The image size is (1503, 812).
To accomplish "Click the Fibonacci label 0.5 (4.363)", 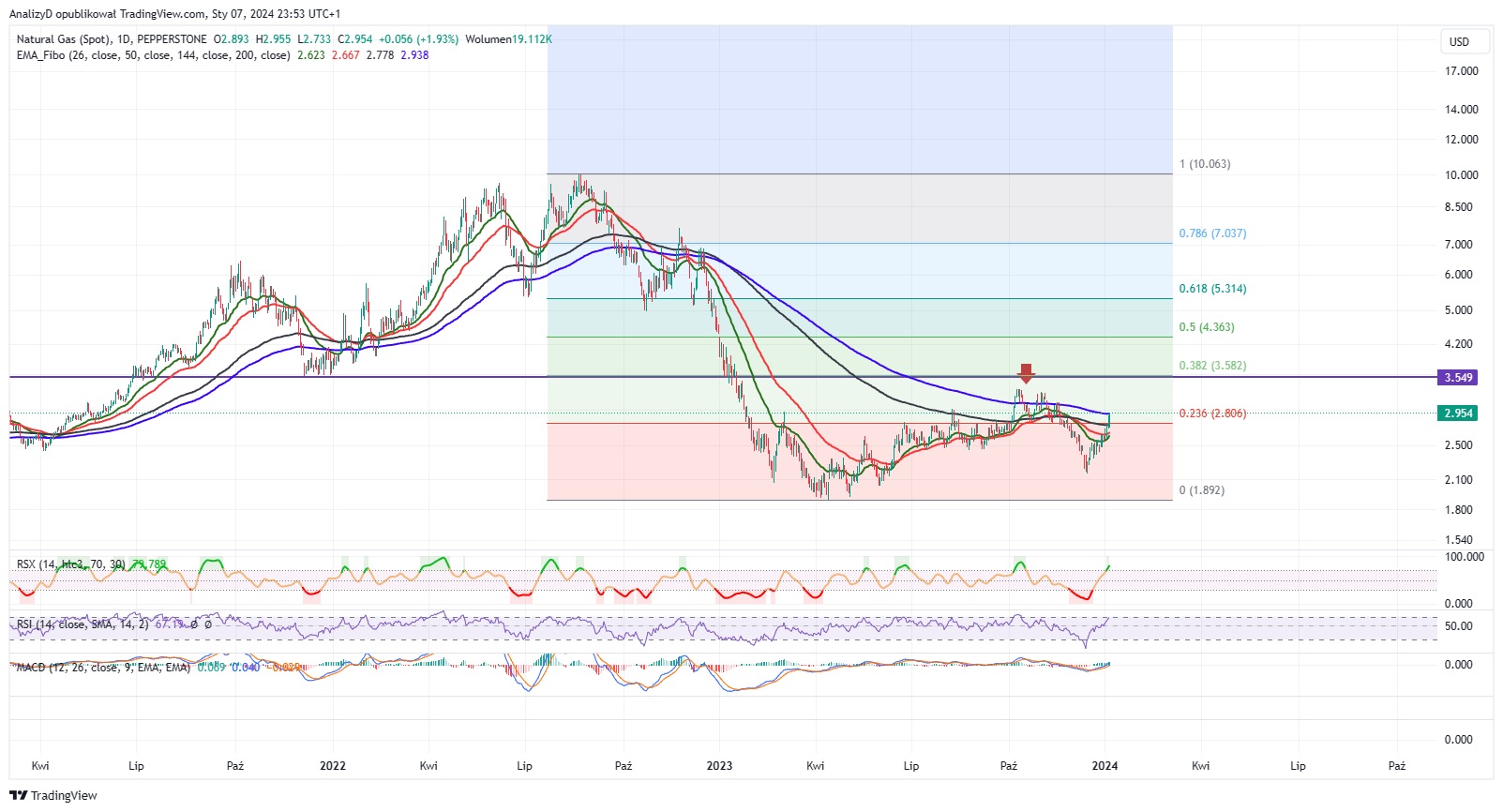I will [x=1207, y=327].
